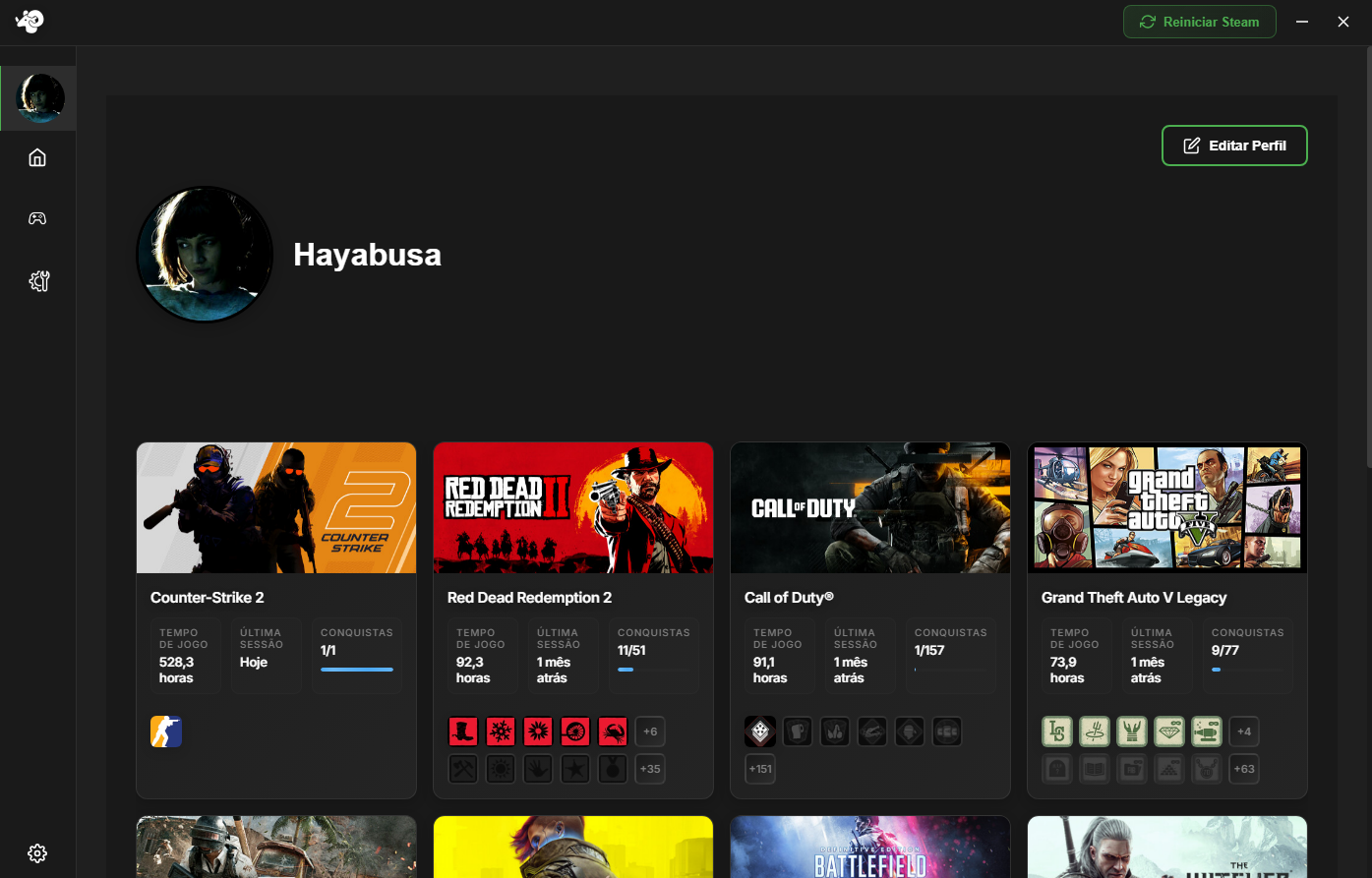
Task: Select the first unlocked Call of Duty achievement icon
Action: pos(759,732)
